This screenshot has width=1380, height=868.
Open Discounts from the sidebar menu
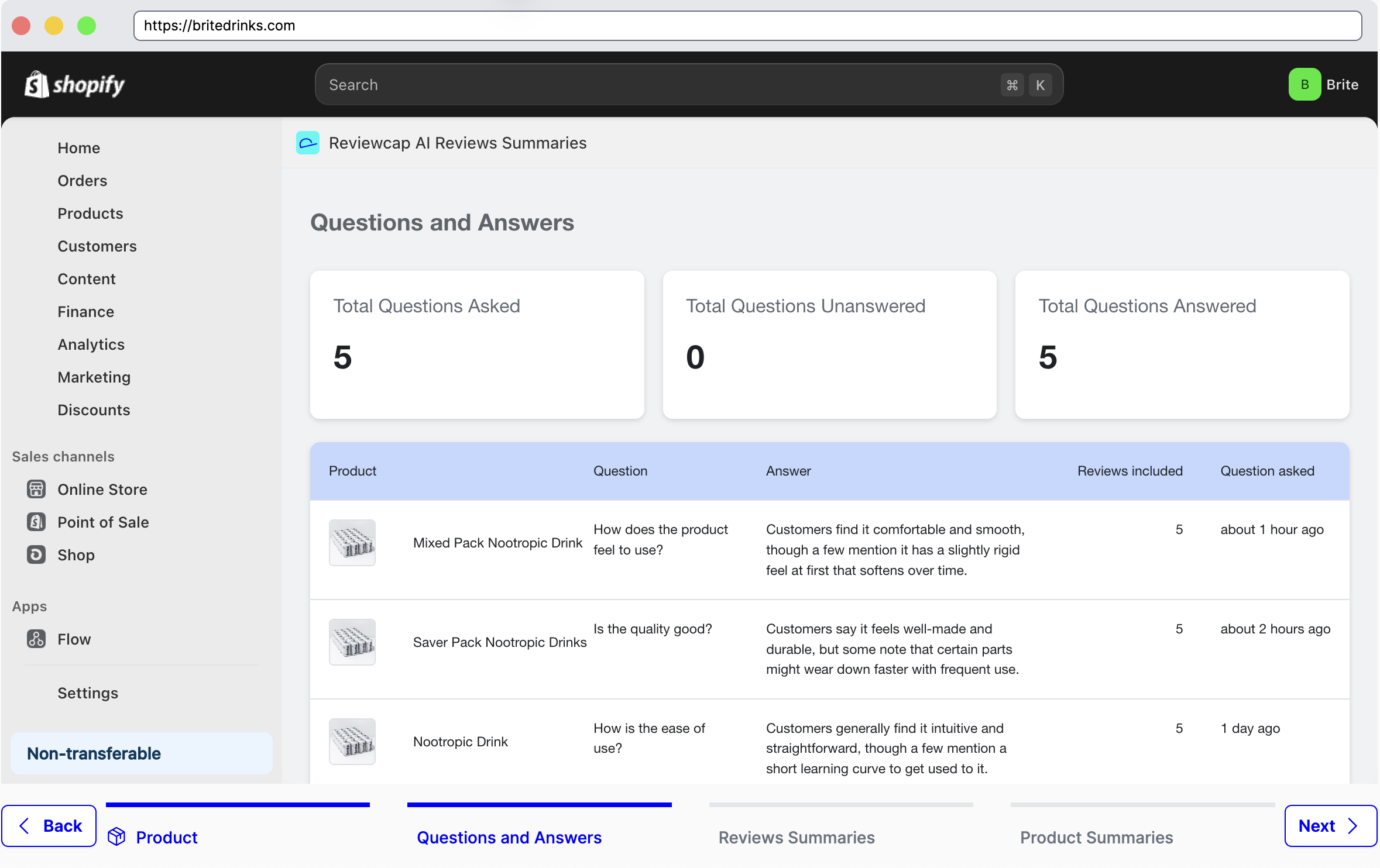[94, 409]
